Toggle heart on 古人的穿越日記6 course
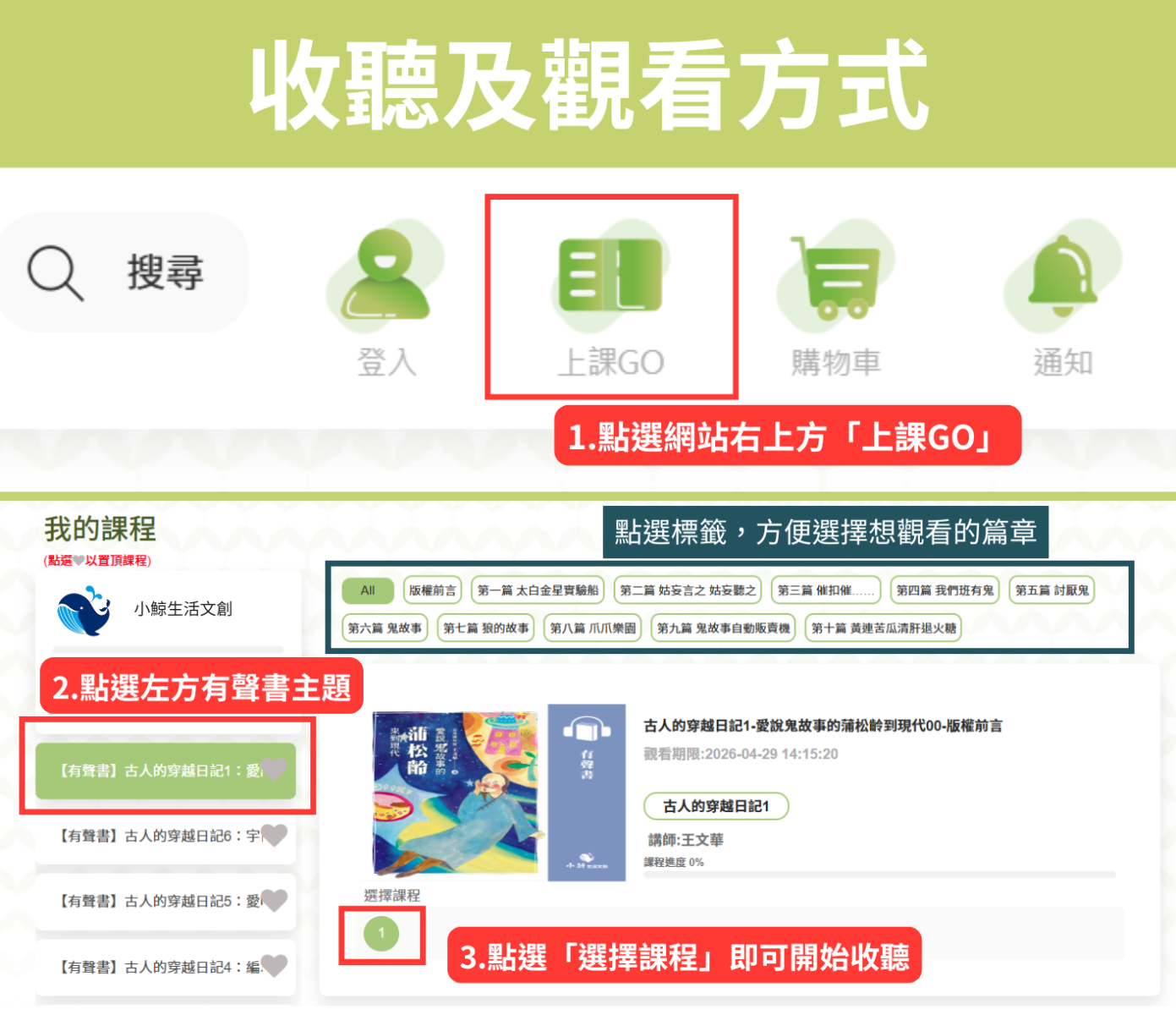 pyautogui.click(x=274, y=835)
